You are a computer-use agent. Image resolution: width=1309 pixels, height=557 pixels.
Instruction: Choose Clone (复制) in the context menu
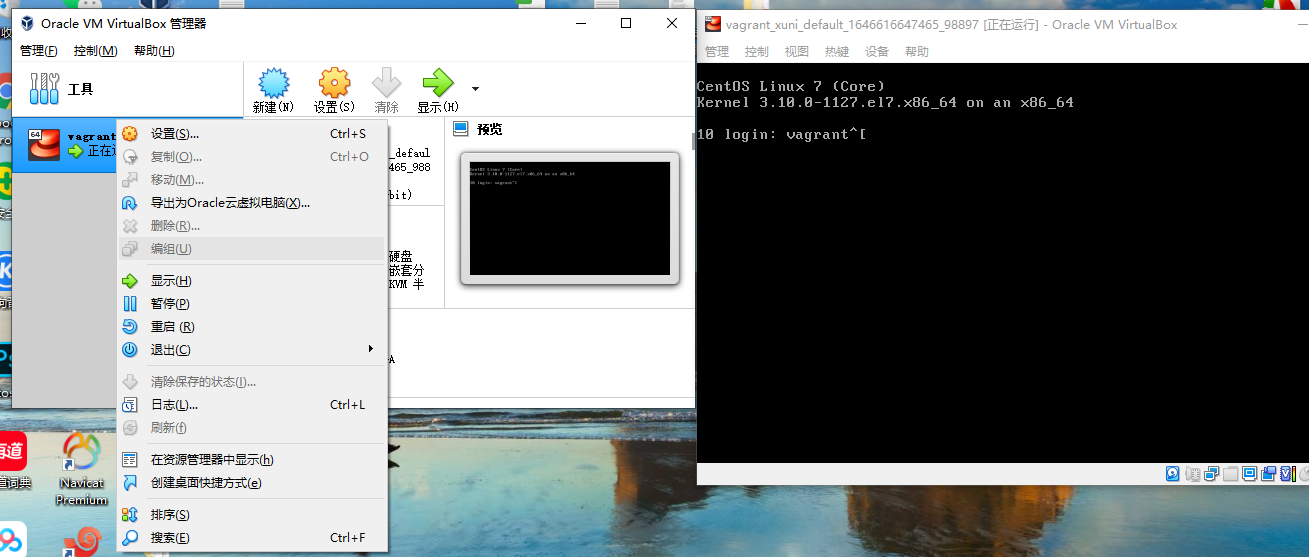(x=251, y=156)
